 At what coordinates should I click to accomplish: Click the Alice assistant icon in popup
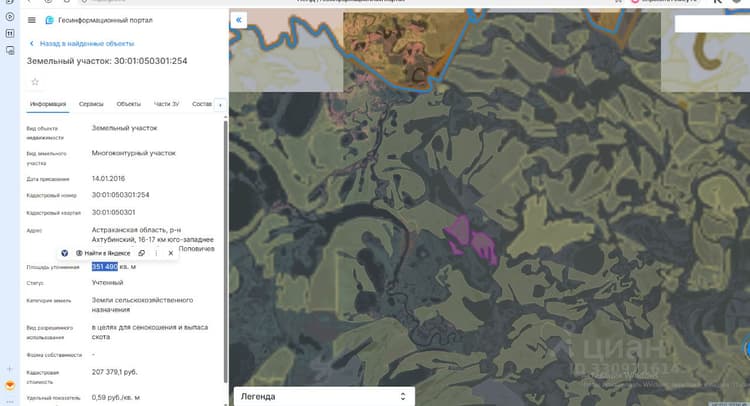click(x=65, y=253)
